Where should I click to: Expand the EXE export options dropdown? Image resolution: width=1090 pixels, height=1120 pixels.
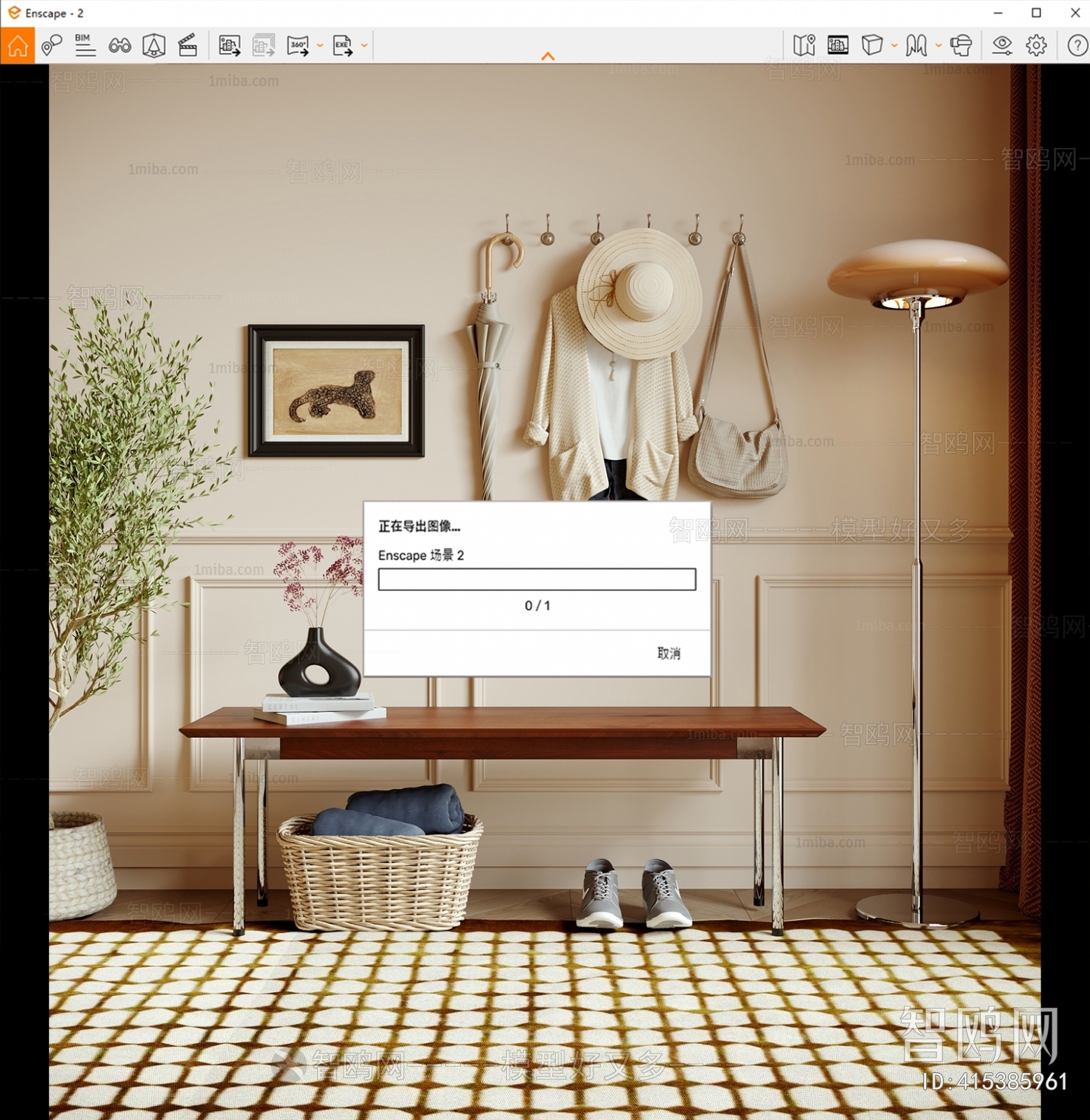[364, 45]
